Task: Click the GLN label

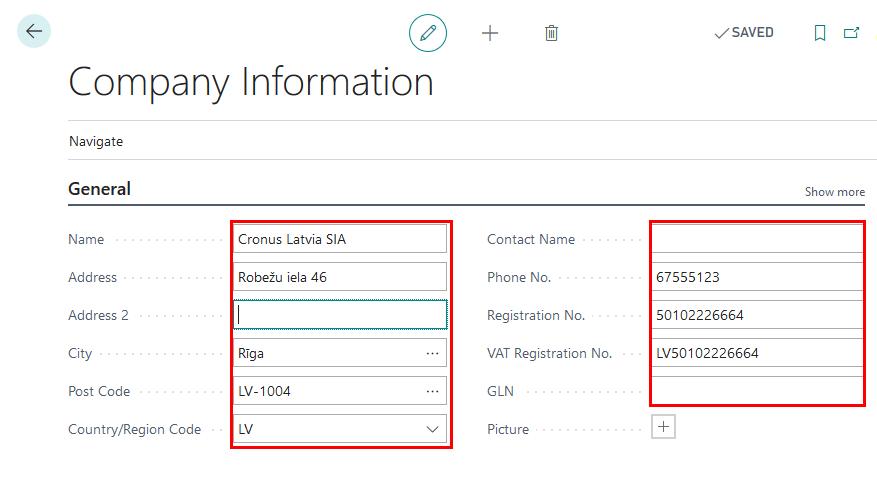Action: coord(501,391)
